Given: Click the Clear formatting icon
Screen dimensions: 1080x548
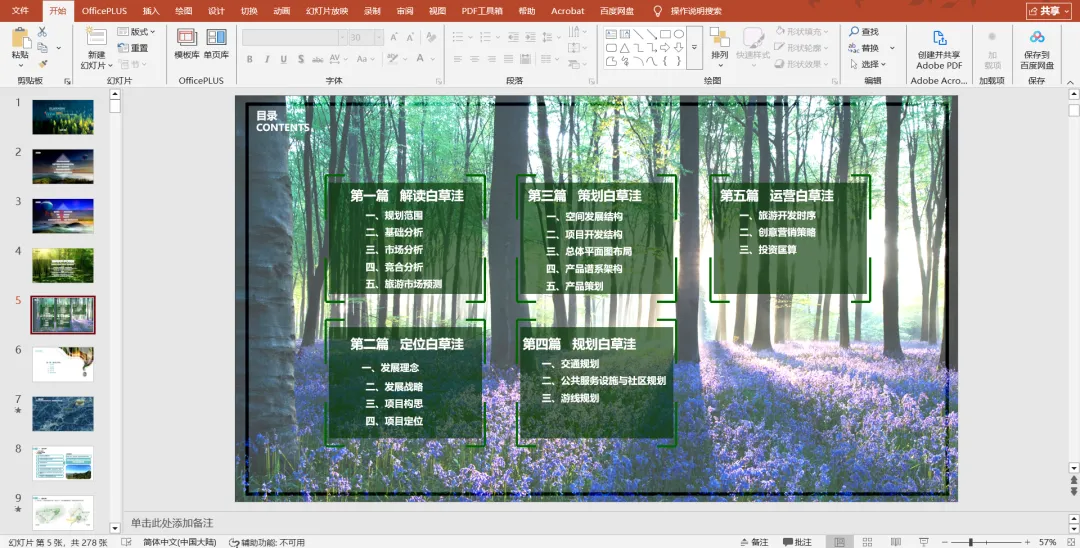Looking at the screenshot, I should click(x=431, y=37).
